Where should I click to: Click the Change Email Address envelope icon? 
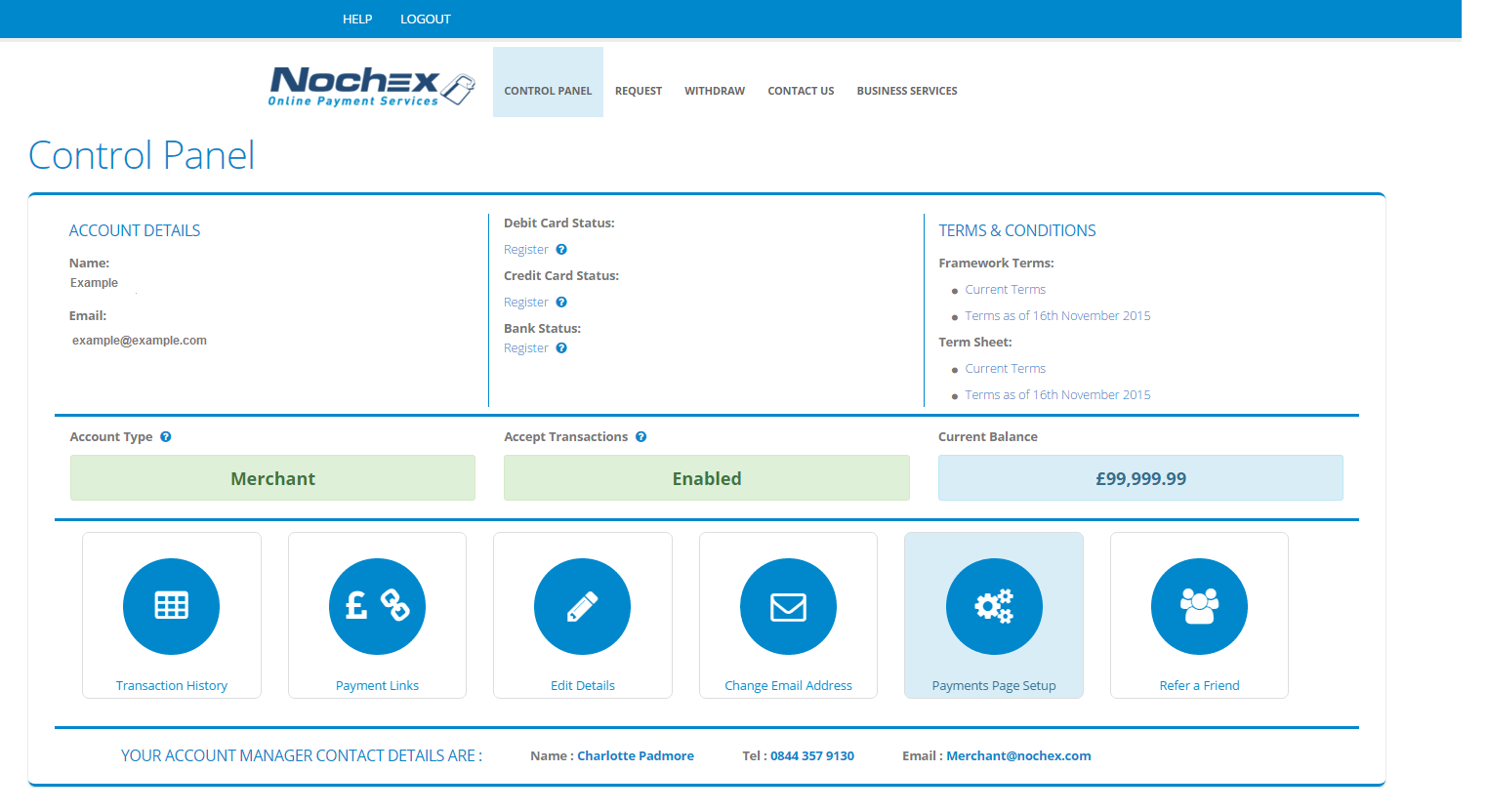(788, 606)
